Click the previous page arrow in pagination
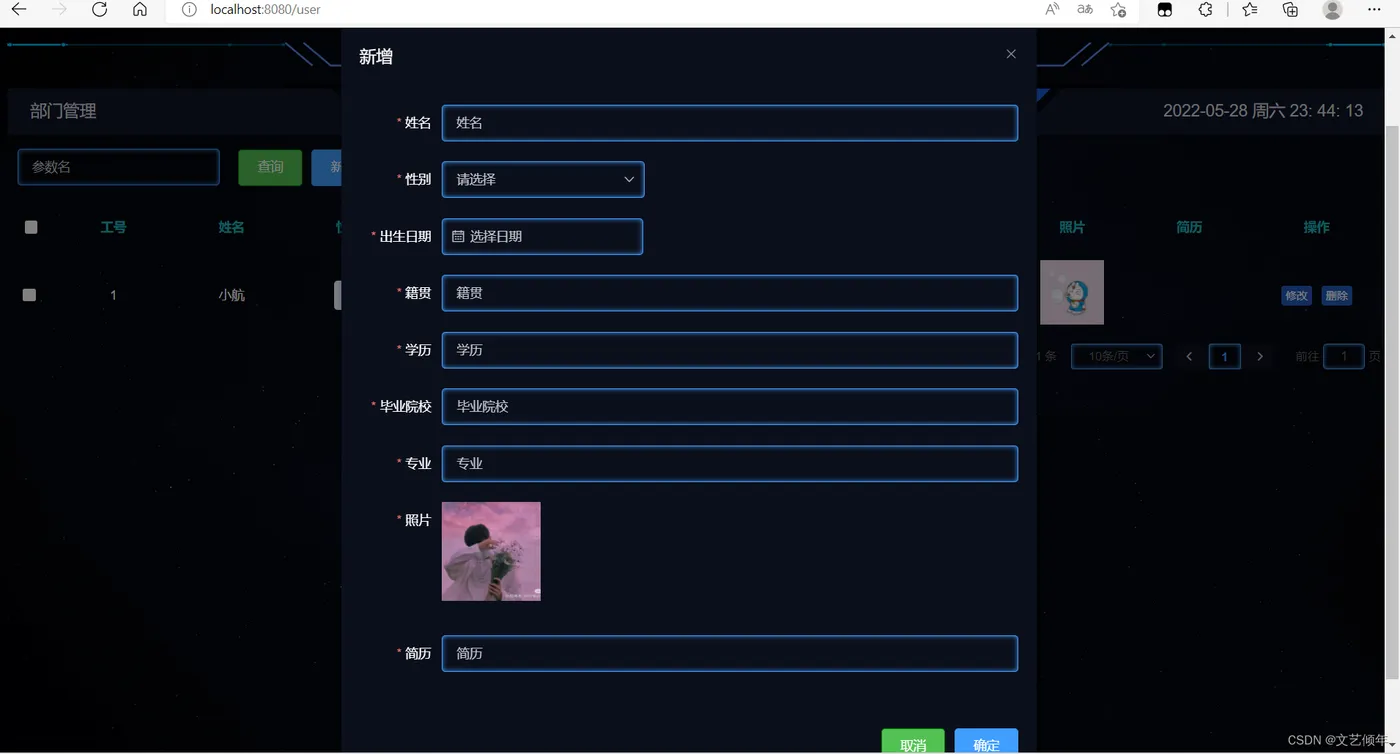 [x=1189, y=356]
